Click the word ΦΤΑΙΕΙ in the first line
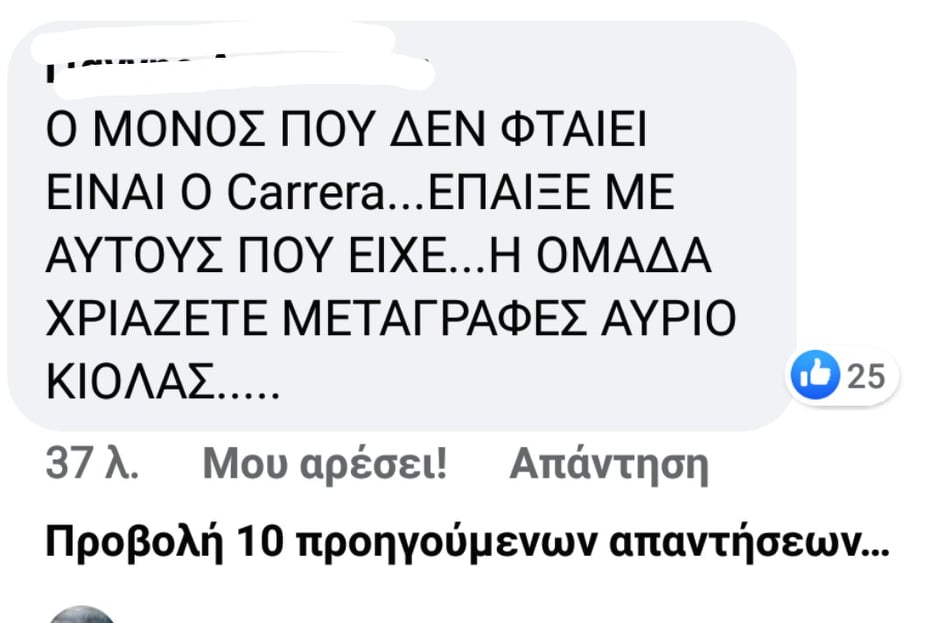Screen dimensions: 945x623 (x=574, y=130)
